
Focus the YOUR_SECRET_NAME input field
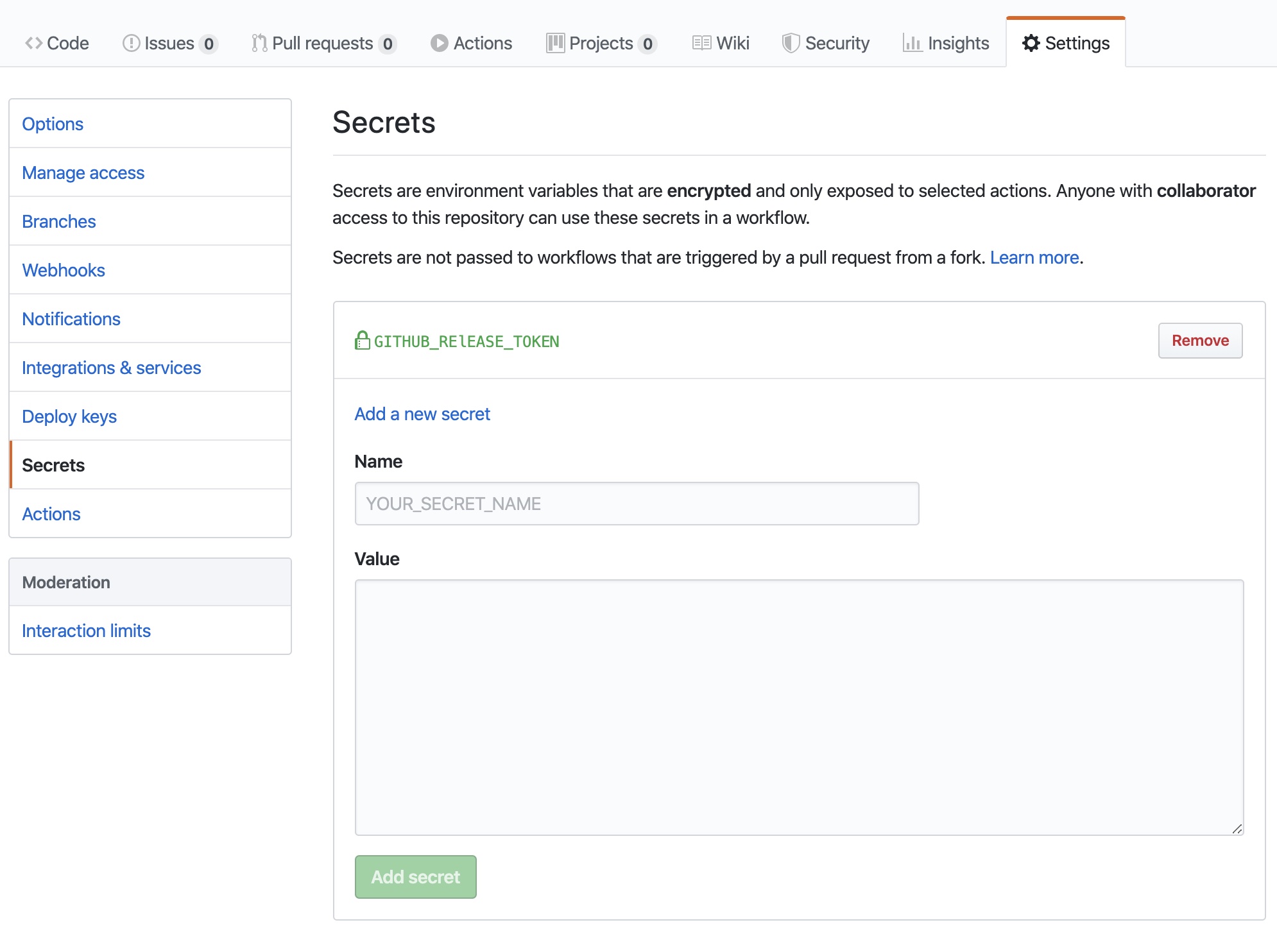pyautogui.click(x=636, y=504)
